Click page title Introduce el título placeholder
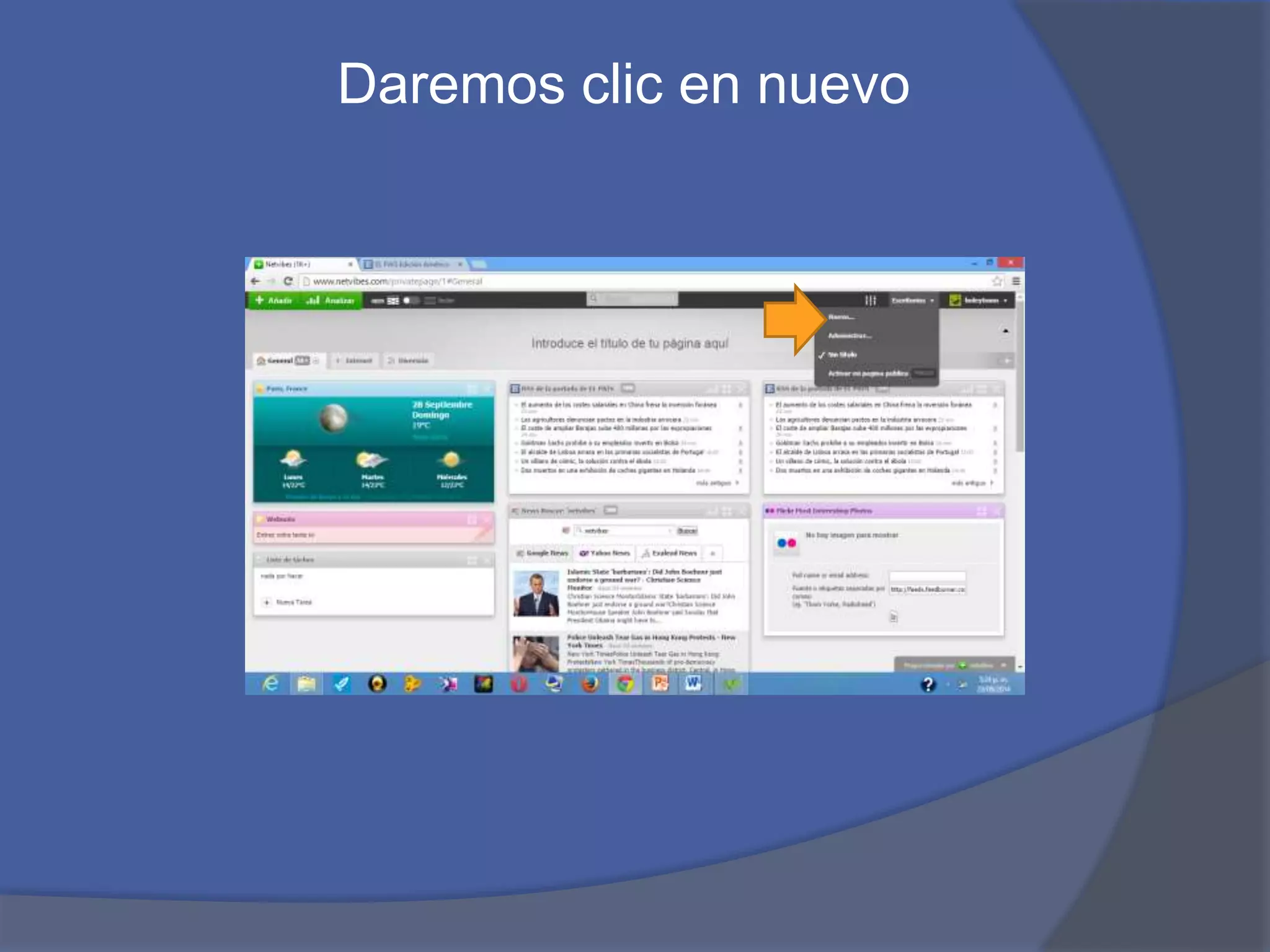Viewport: 1270px width, 952px height. tap(629, 343)
